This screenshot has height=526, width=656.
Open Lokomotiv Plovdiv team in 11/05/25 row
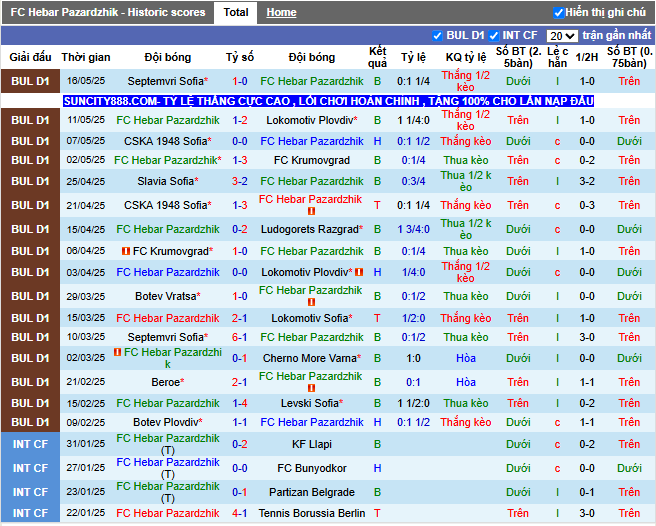pos(312,121)
